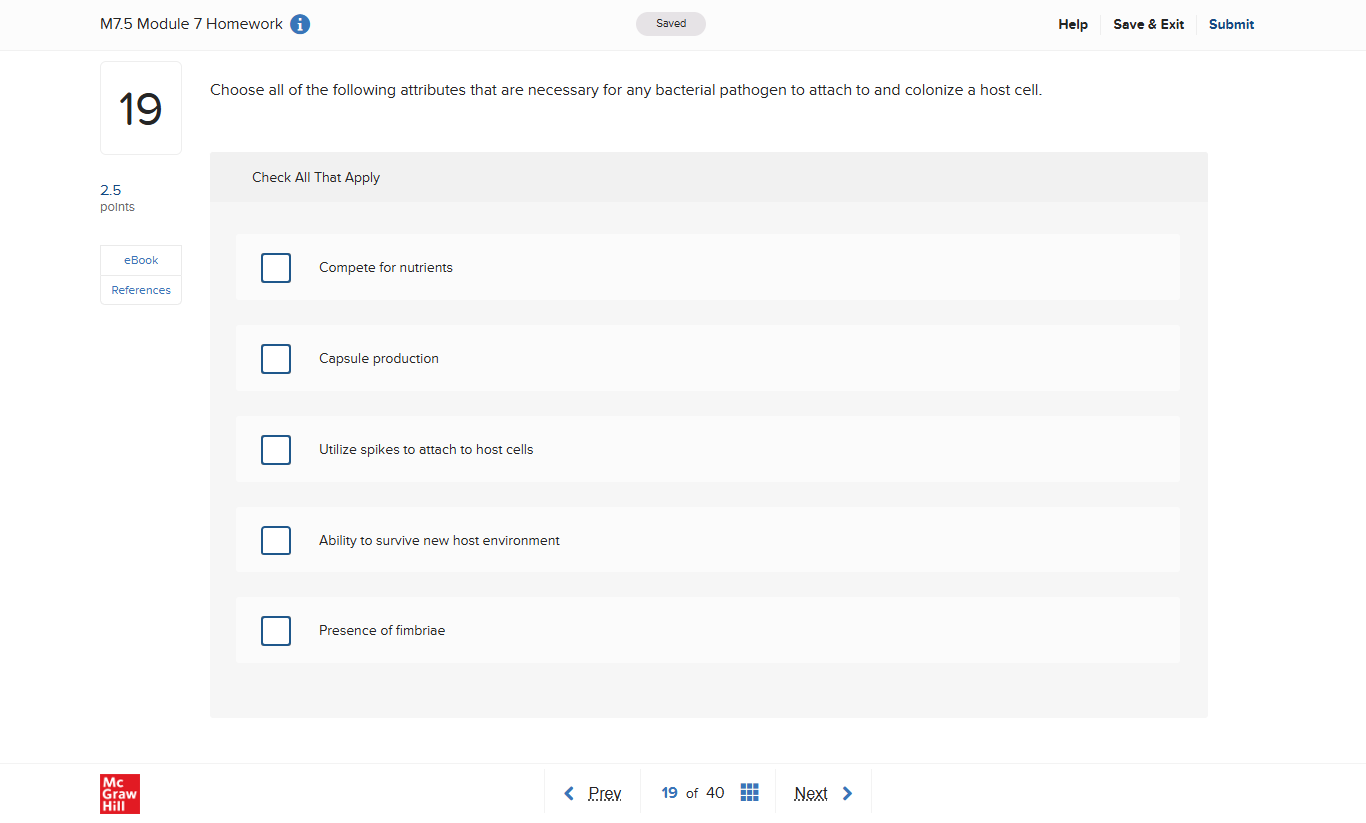Go to the previous question via Prev
Image resolution: width=1366 pixels, height=823 pixels.
[x=604, y=792]
